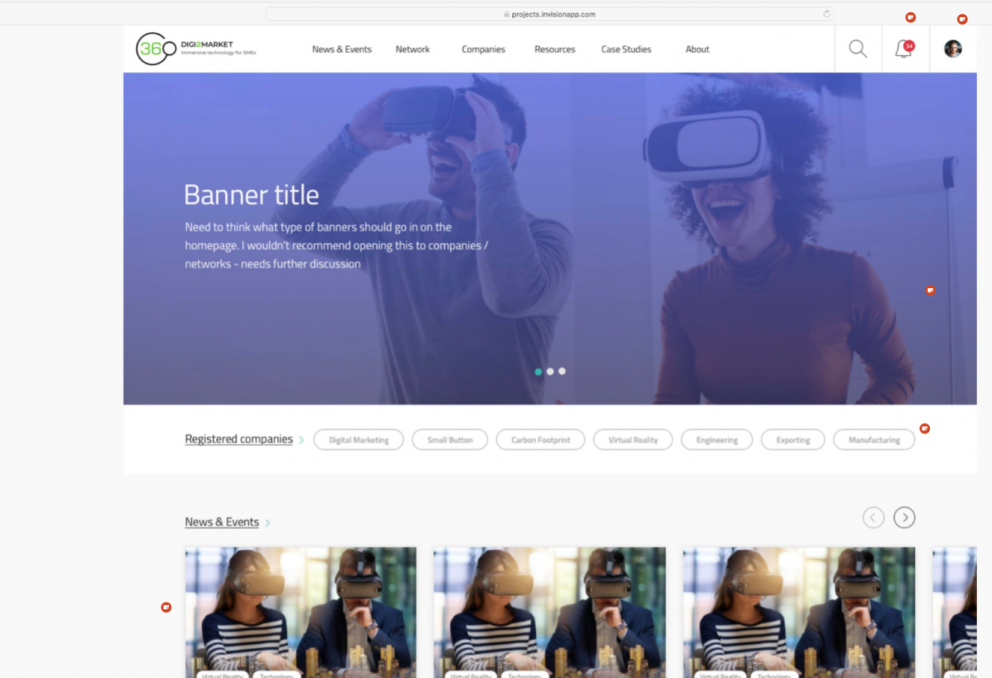Go to previous News & Events slide
The height and width of the screenshot is (678, 992).
873,517
